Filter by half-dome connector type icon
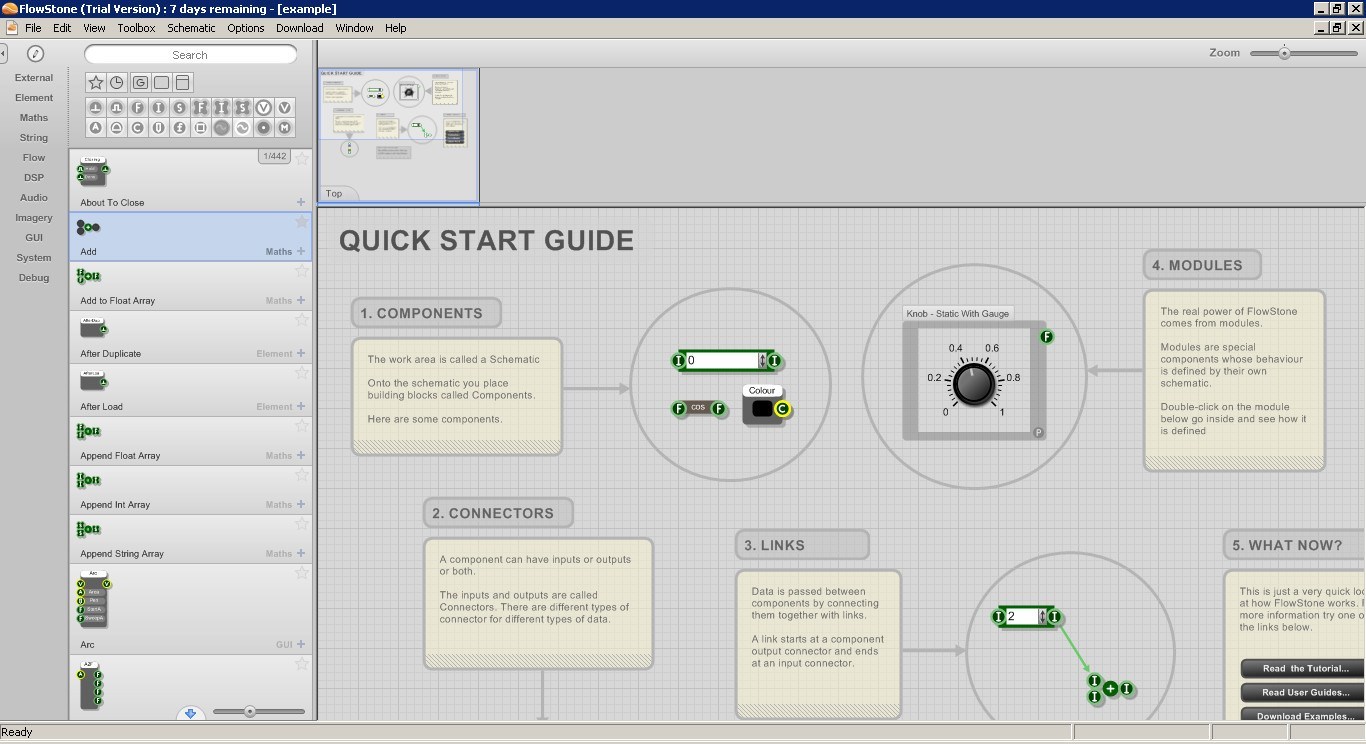The height and width of the screenshot is (744, 1366). (117, 128)
